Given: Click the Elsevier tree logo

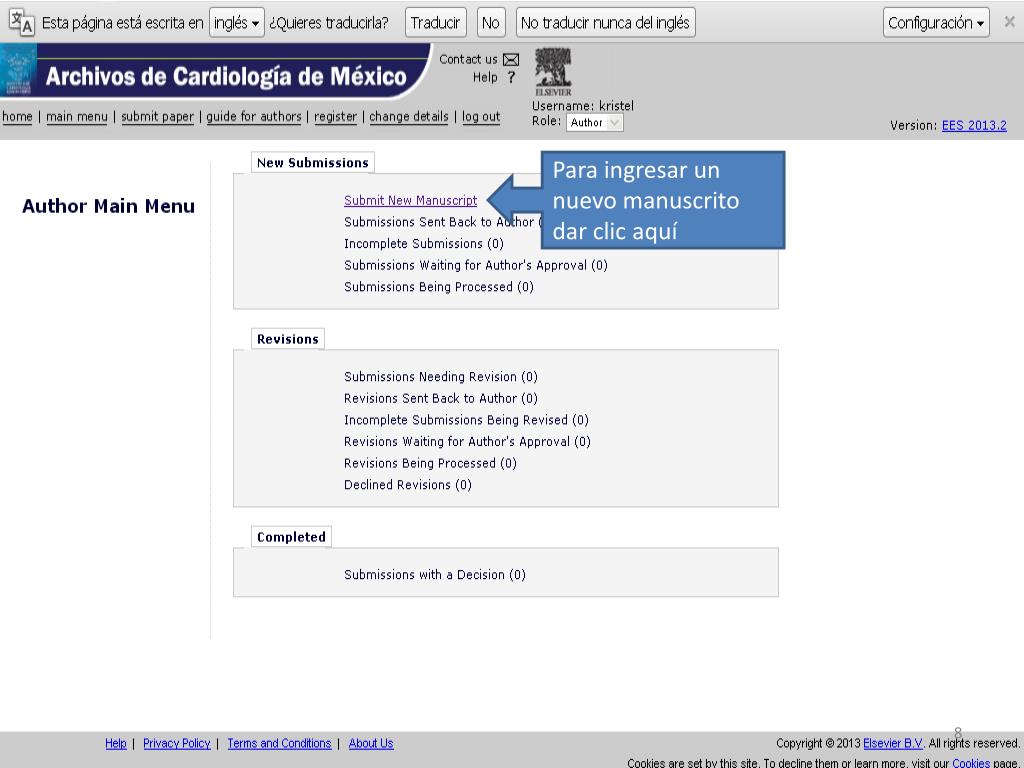Looking at the screenshot, I should pos(553,70).
